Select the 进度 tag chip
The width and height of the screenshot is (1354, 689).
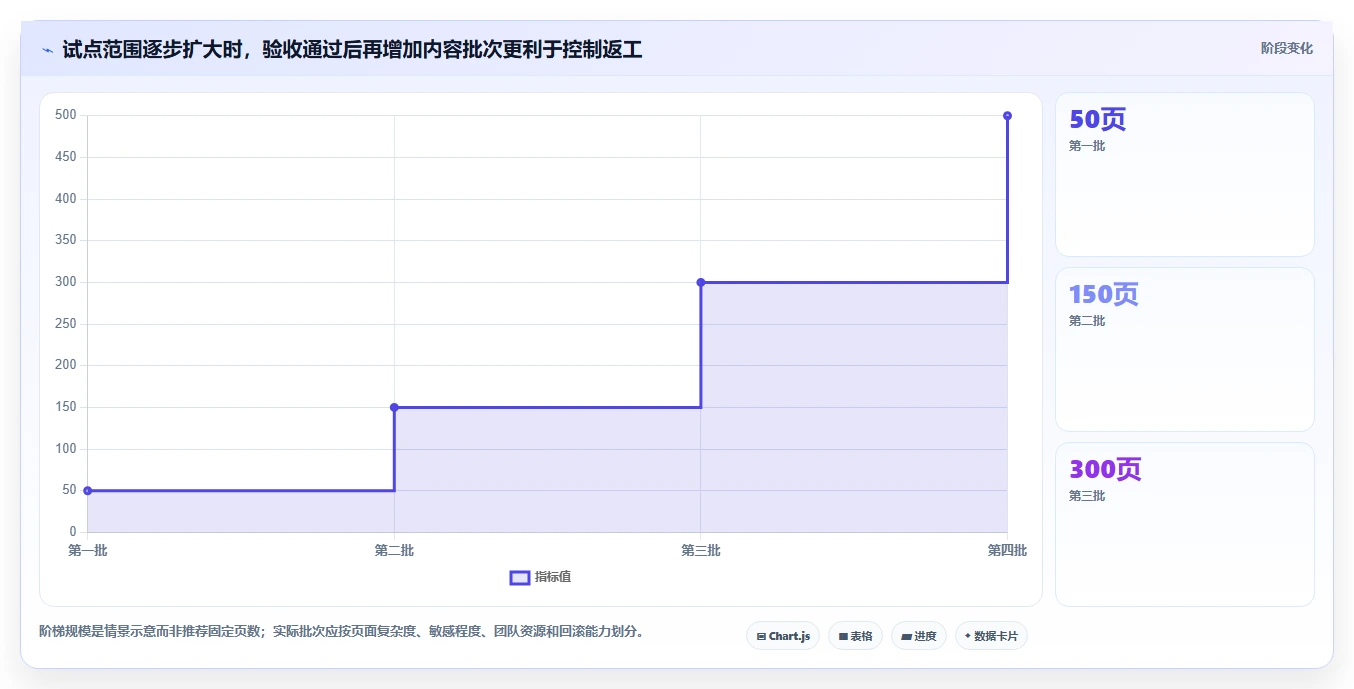(918, 636)
